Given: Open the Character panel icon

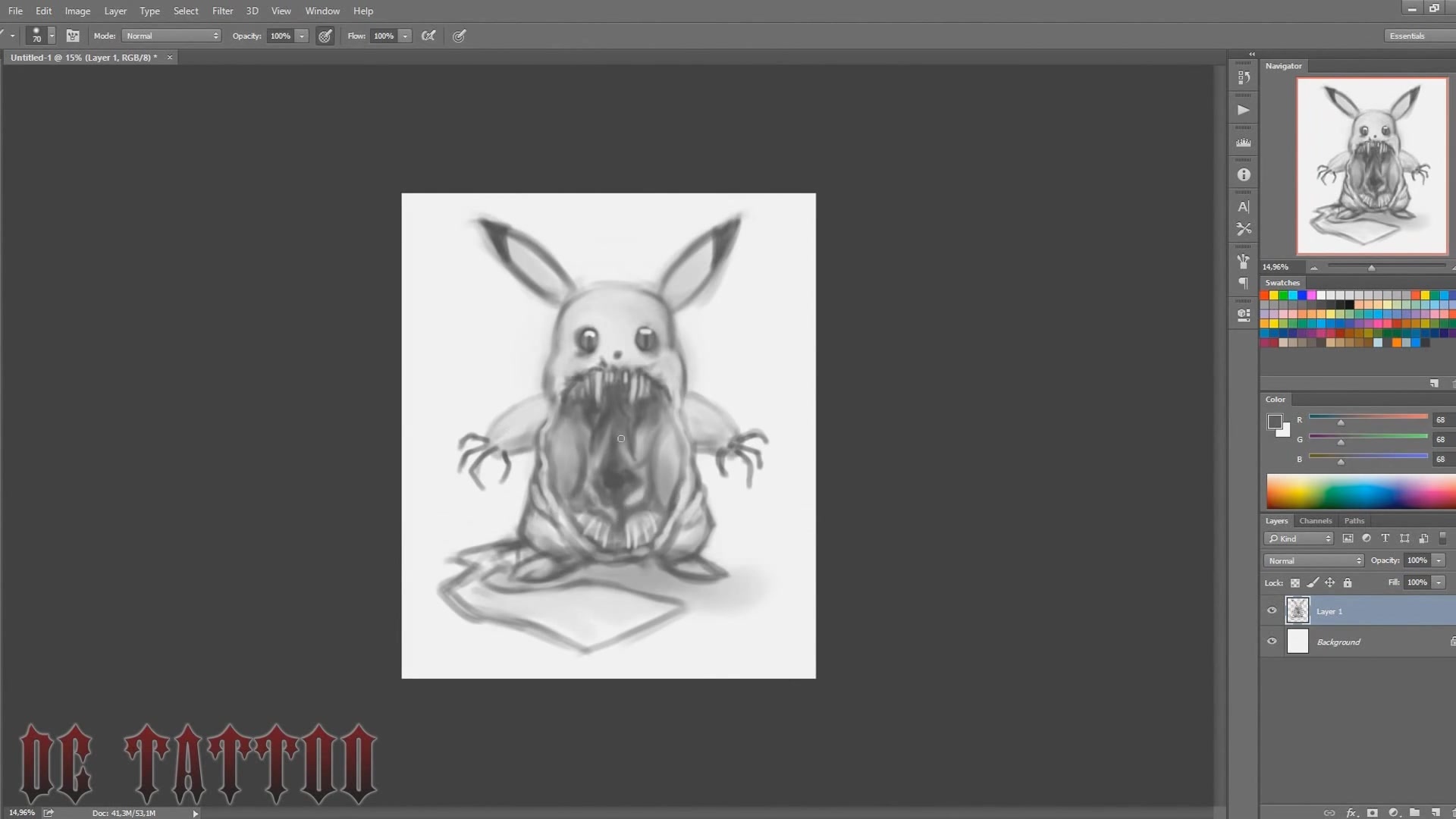Looking at the screenshot, I should (x=1244, y=207).
